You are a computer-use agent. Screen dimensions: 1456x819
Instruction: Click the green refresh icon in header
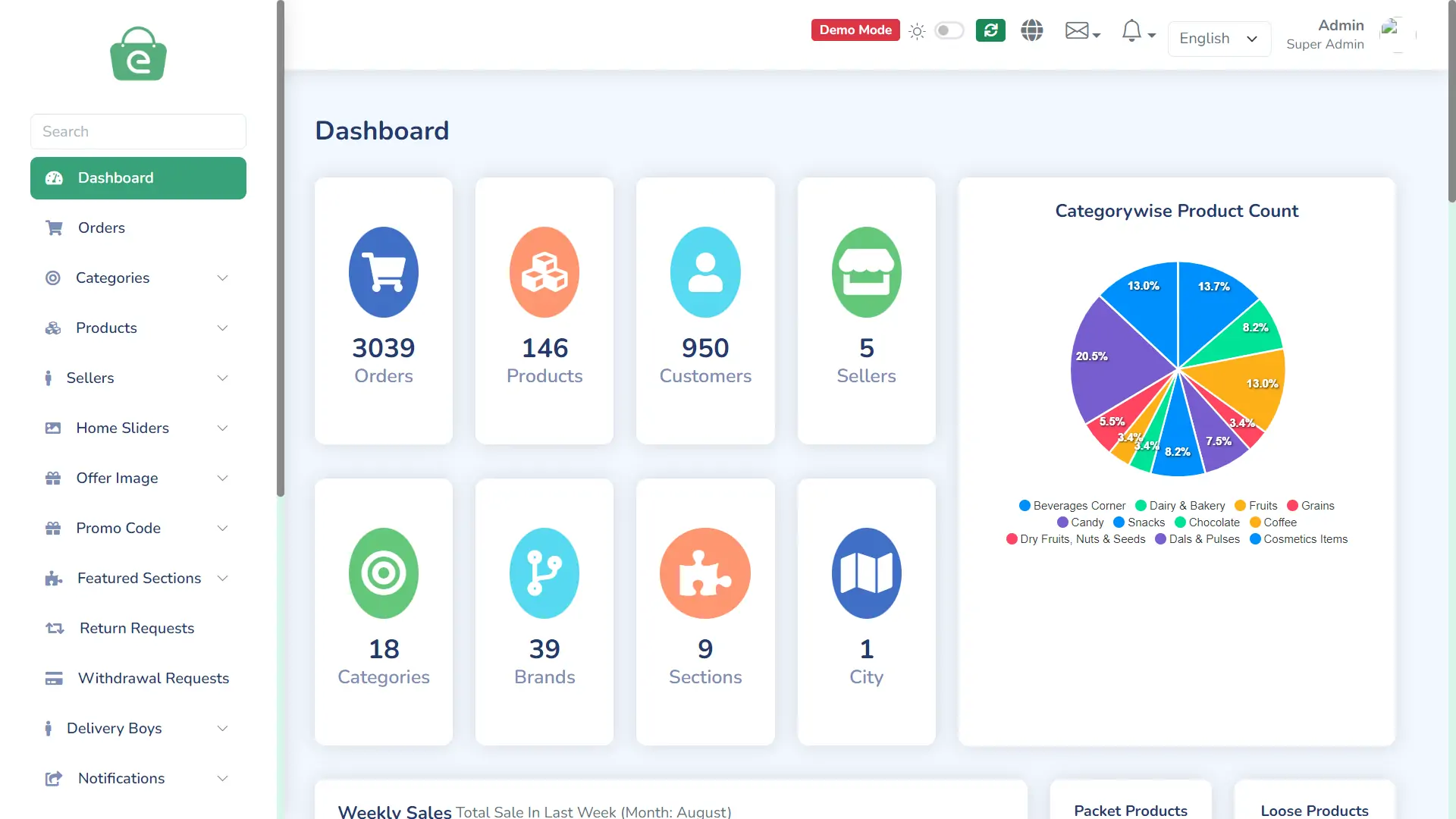point(990,30)
